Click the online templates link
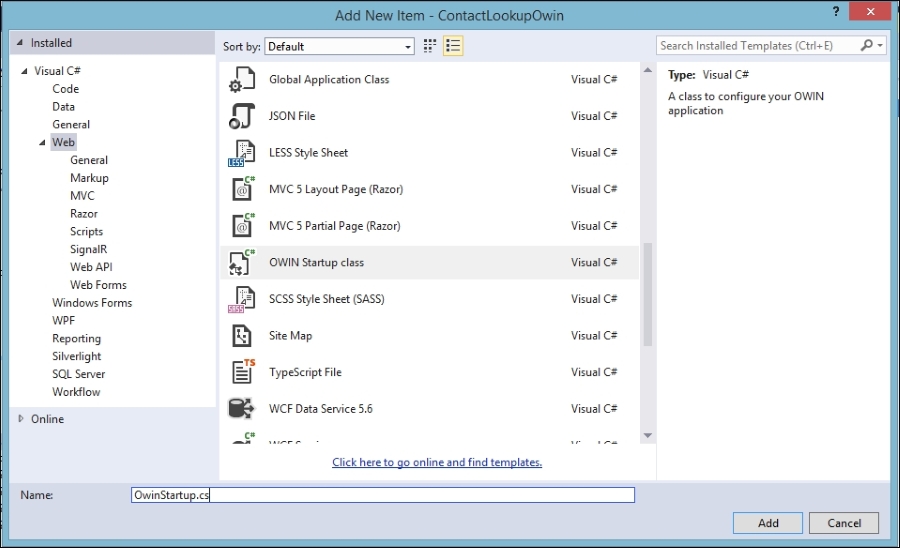 (x=437, y=462)
